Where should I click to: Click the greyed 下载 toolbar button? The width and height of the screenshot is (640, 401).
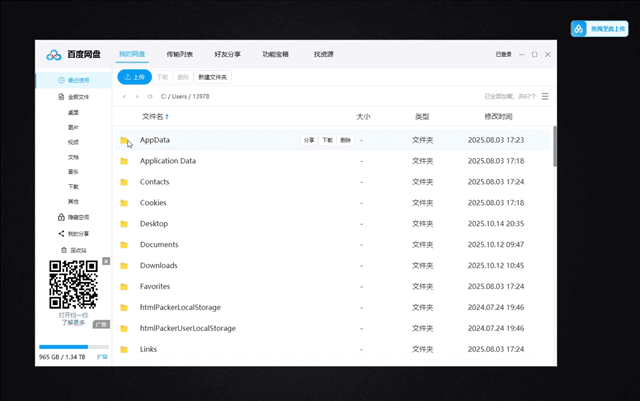tap(162, 77)
